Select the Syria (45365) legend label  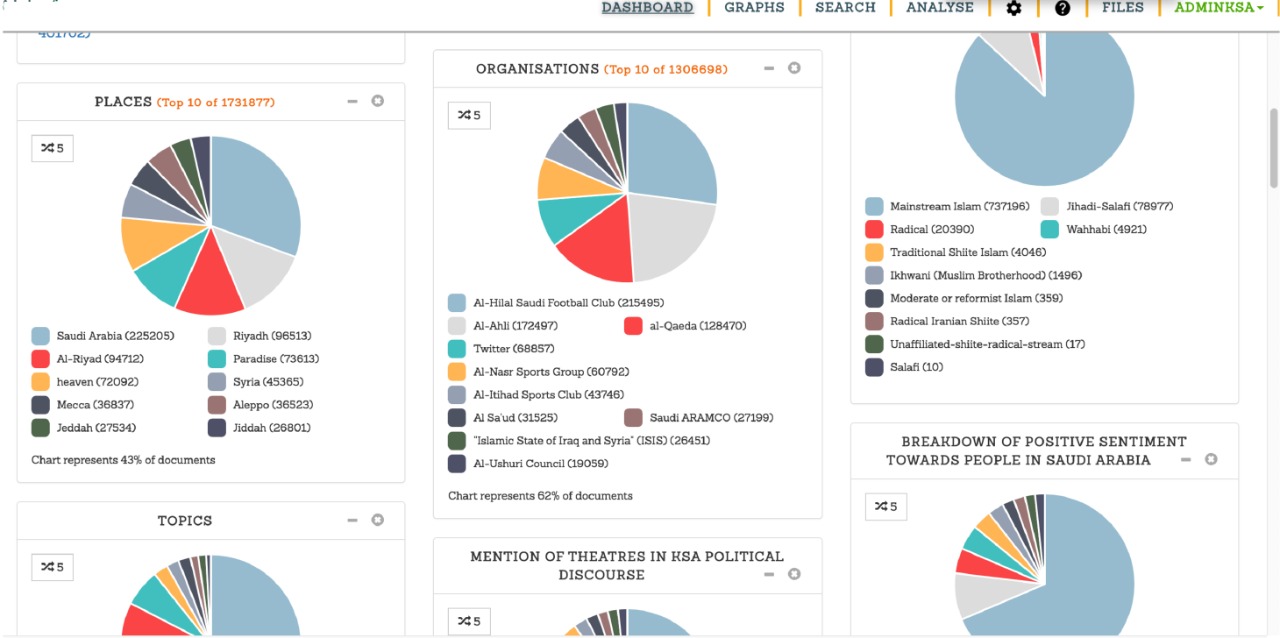[x=268, y=382]
